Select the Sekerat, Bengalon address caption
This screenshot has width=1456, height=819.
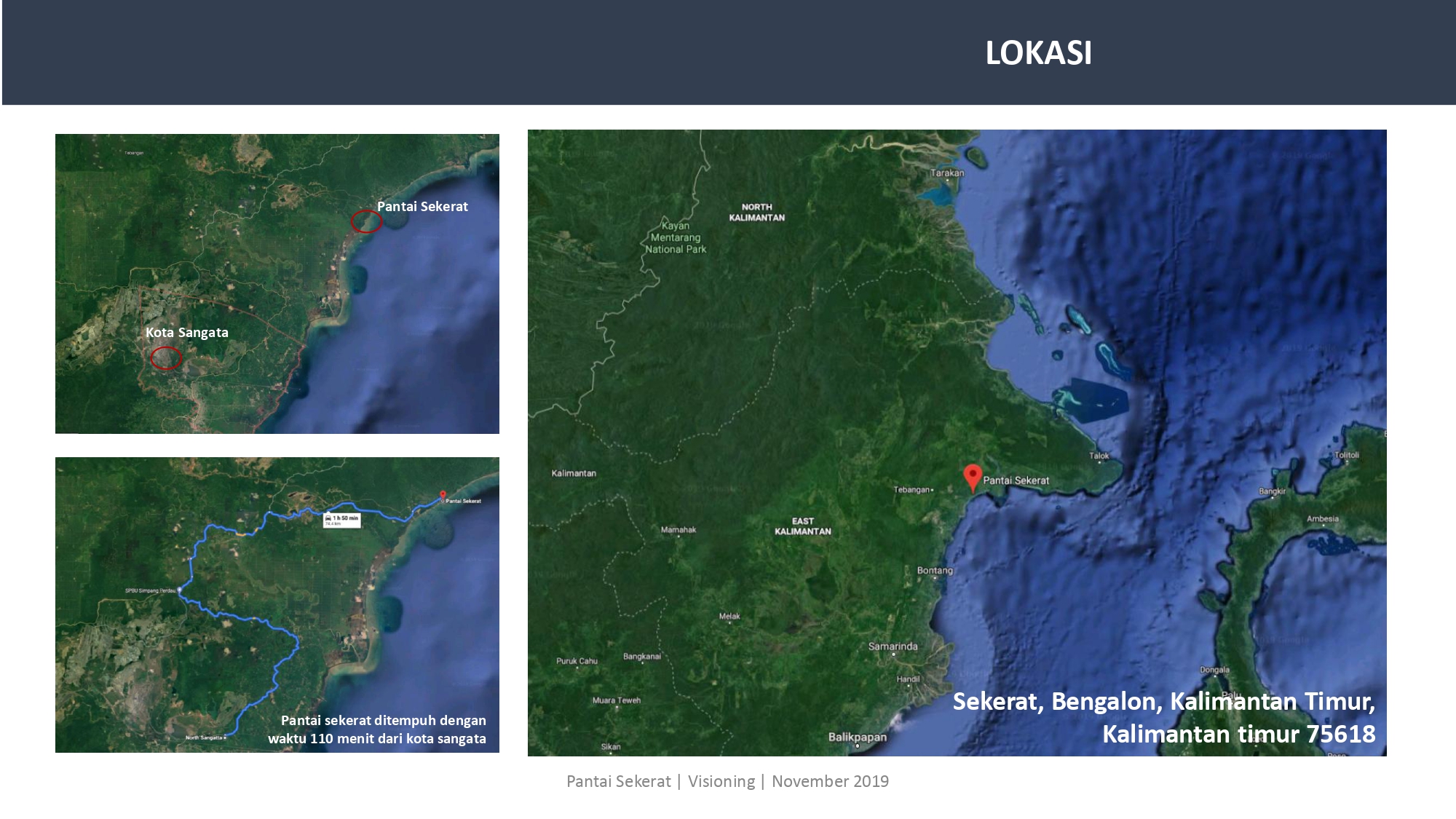[x=1164, y=702]
